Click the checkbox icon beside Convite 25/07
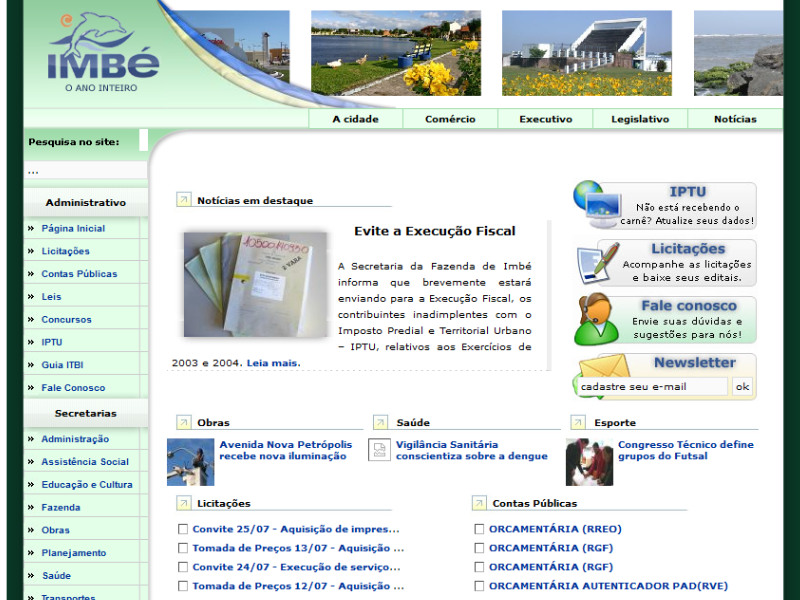The height and width of the screenshot is (600, 800). 183,529
